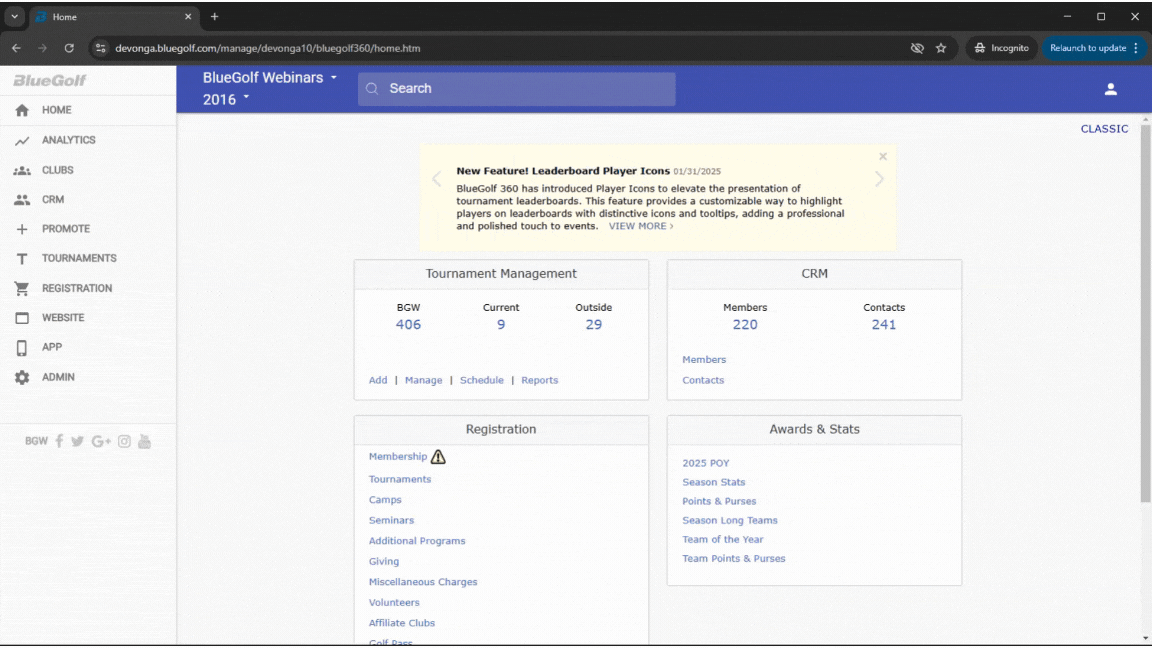Click the Promote plus icon
The width and height of the screenshot is (1152, 648).
tap(22, 229)
